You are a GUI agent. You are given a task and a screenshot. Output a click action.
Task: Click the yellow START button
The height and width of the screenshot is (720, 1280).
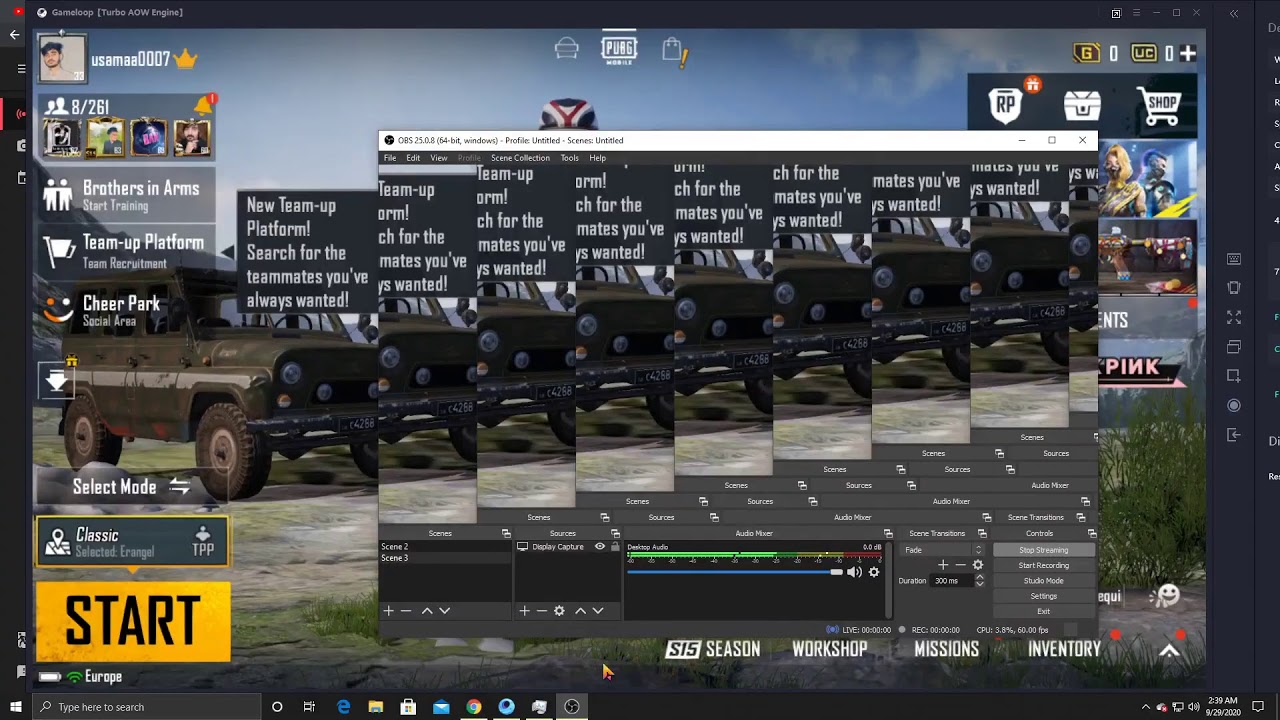tap(133, 622)
